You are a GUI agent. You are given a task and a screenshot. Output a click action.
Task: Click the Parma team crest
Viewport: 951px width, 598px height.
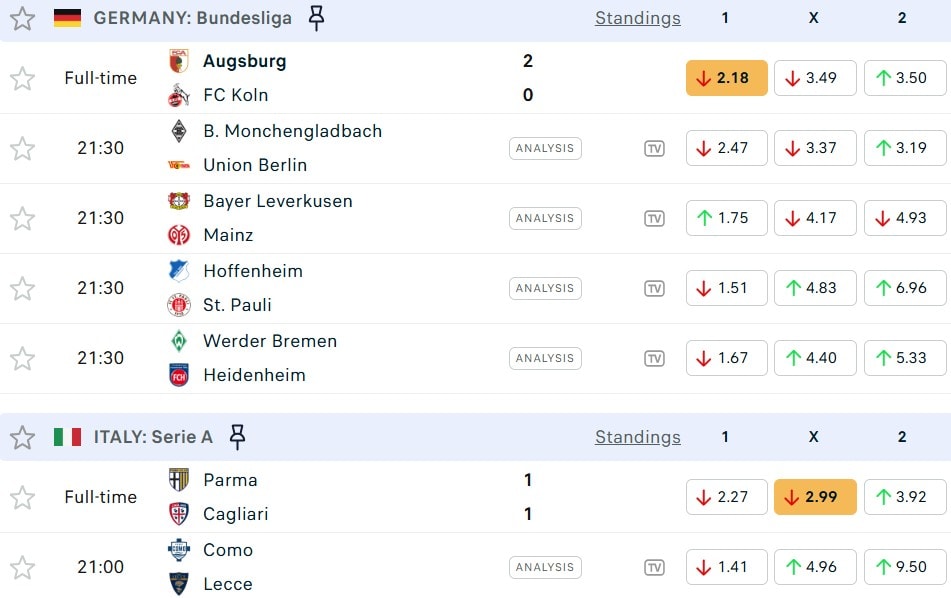(x=179, y=480)
